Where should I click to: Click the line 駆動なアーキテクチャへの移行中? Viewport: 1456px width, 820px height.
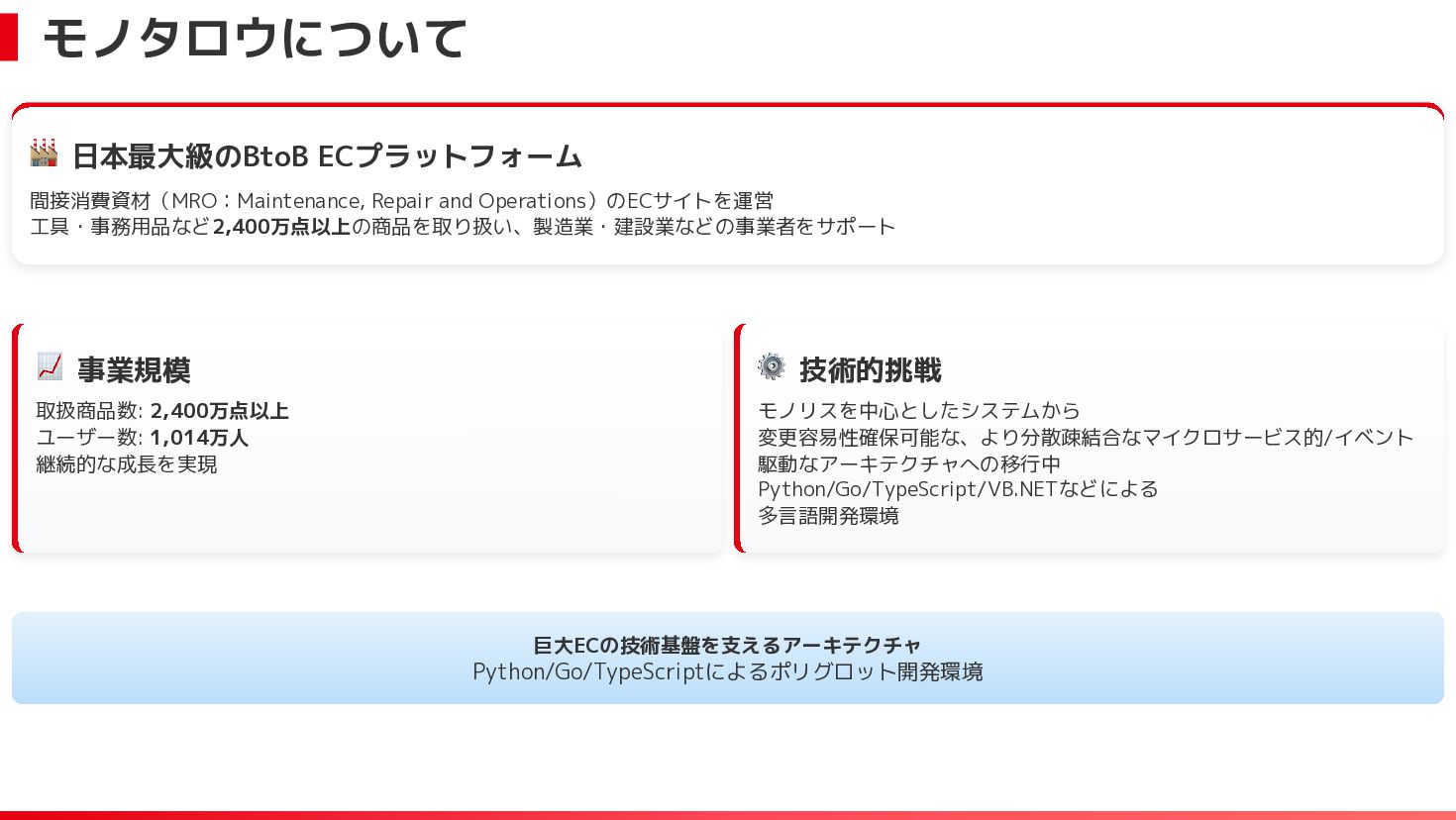[909, 463]
